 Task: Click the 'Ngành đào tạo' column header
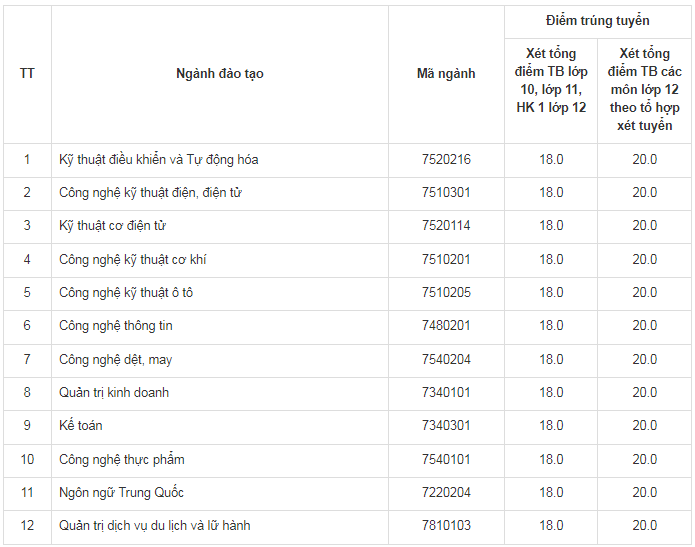pyautogui.click(x=220, y=74)
